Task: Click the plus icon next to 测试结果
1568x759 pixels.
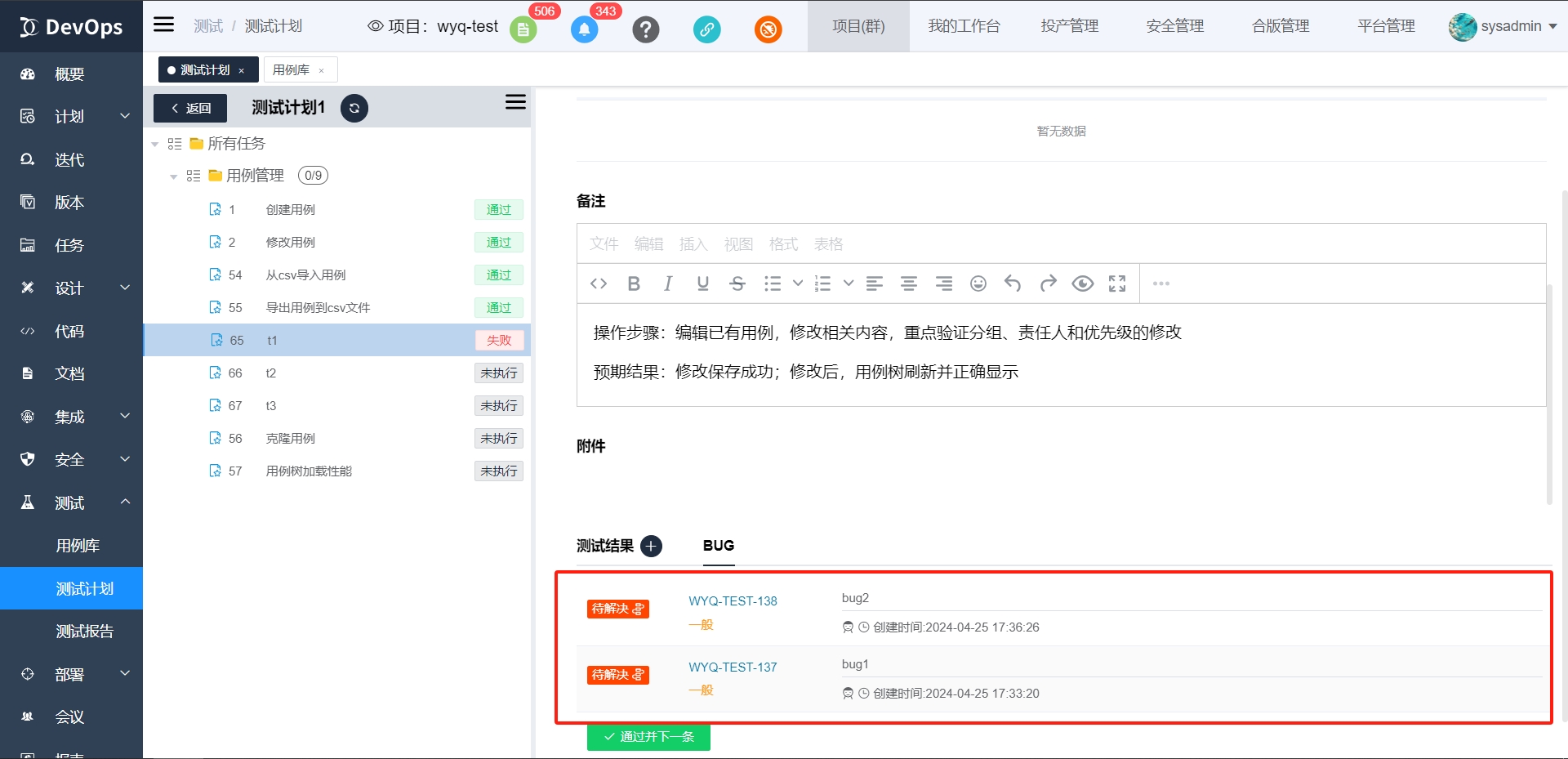Action: click(651, 546)
